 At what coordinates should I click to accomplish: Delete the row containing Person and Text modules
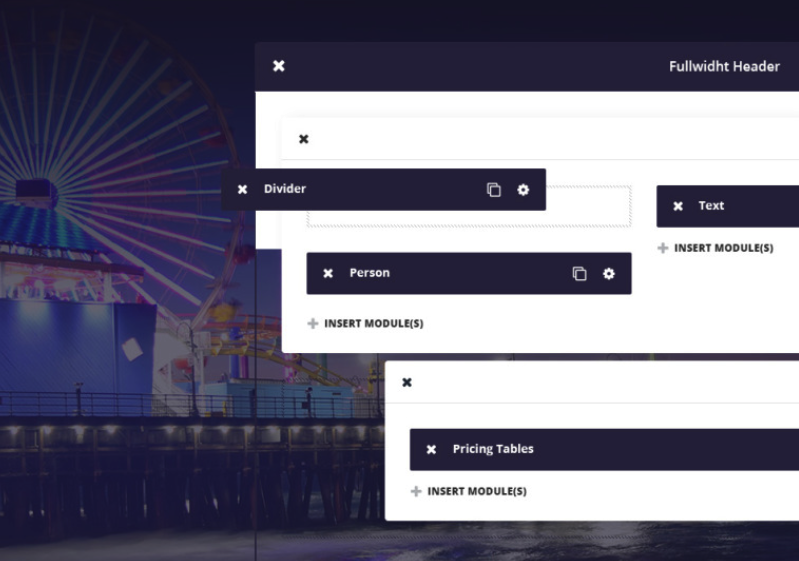click(x=304, y=139)
